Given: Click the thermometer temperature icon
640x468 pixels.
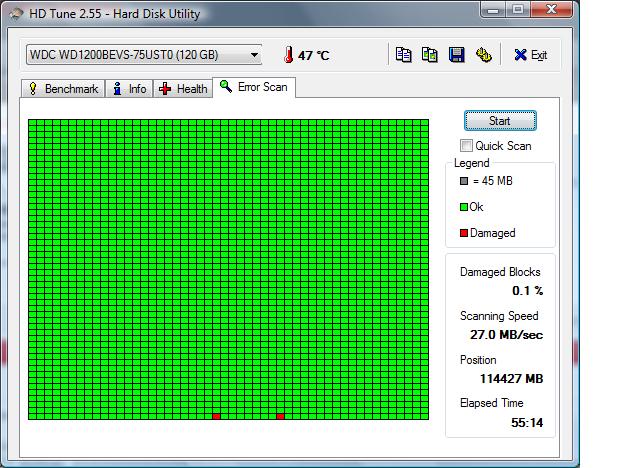Looking at the screenshot, I should (x=289, y=55).
